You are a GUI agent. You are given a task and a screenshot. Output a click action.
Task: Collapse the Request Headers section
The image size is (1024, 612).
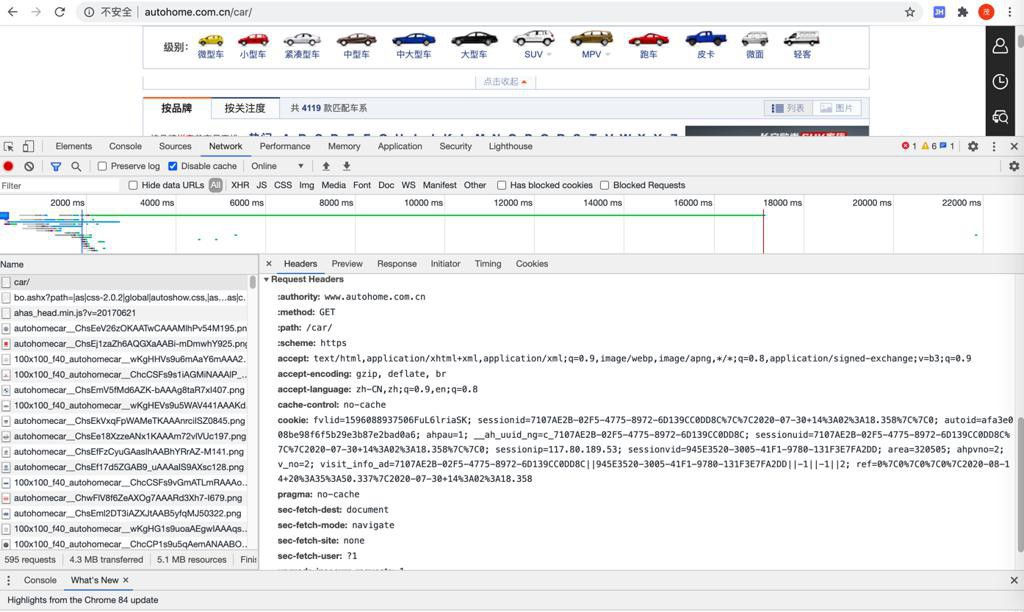(266, 280)
